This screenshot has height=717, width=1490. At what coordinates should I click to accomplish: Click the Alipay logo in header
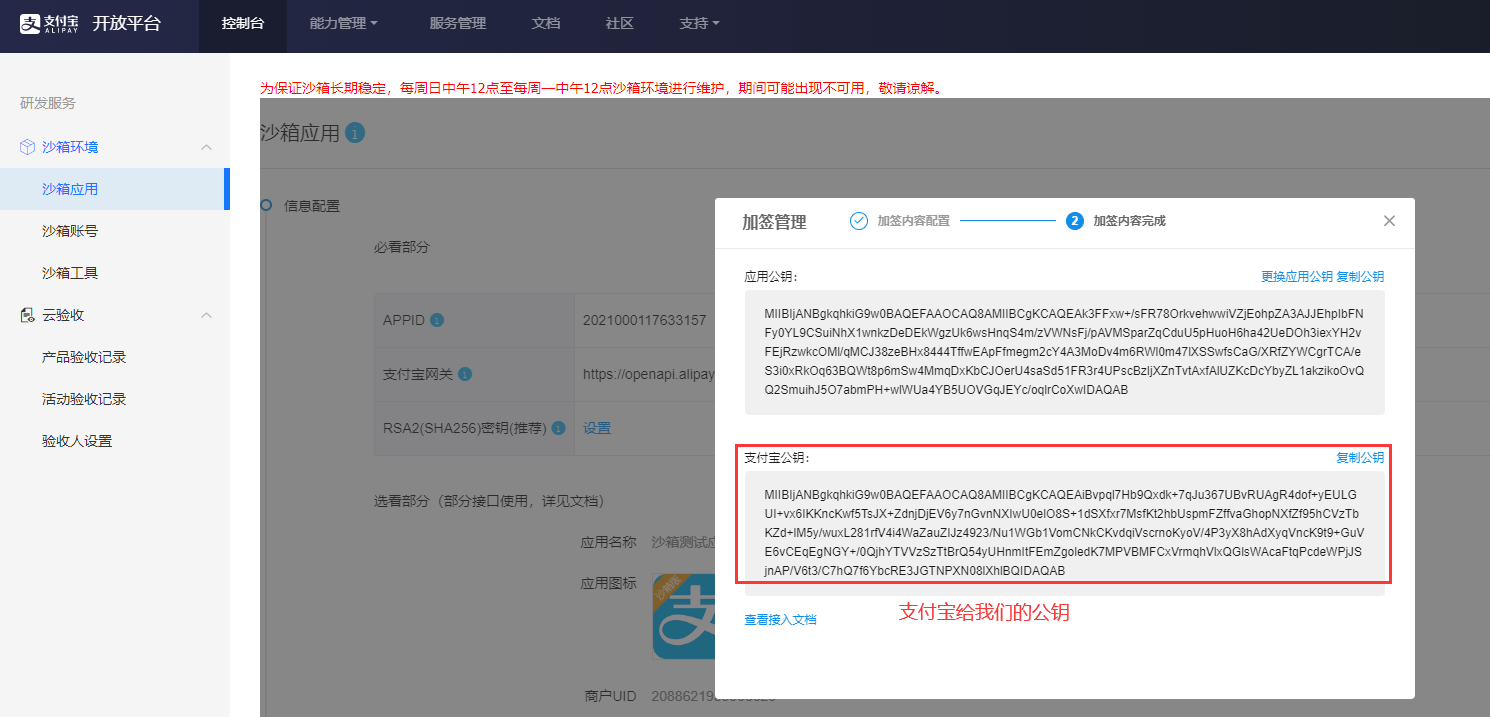pos(50,24)
